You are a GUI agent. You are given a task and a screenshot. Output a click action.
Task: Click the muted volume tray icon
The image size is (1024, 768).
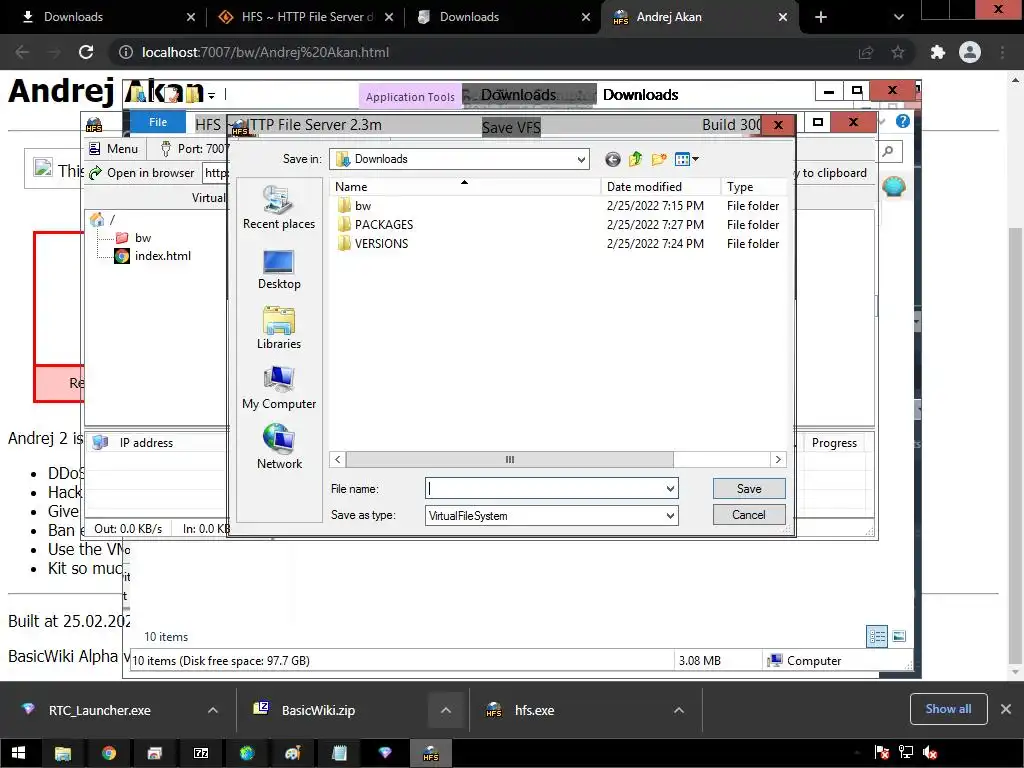(x=929, y=753)
